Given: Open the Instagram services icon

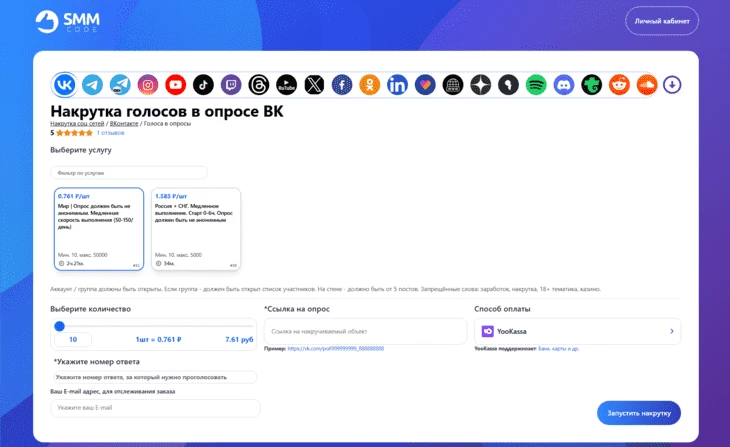Looking at the screenshot, I should pos(148,85).
